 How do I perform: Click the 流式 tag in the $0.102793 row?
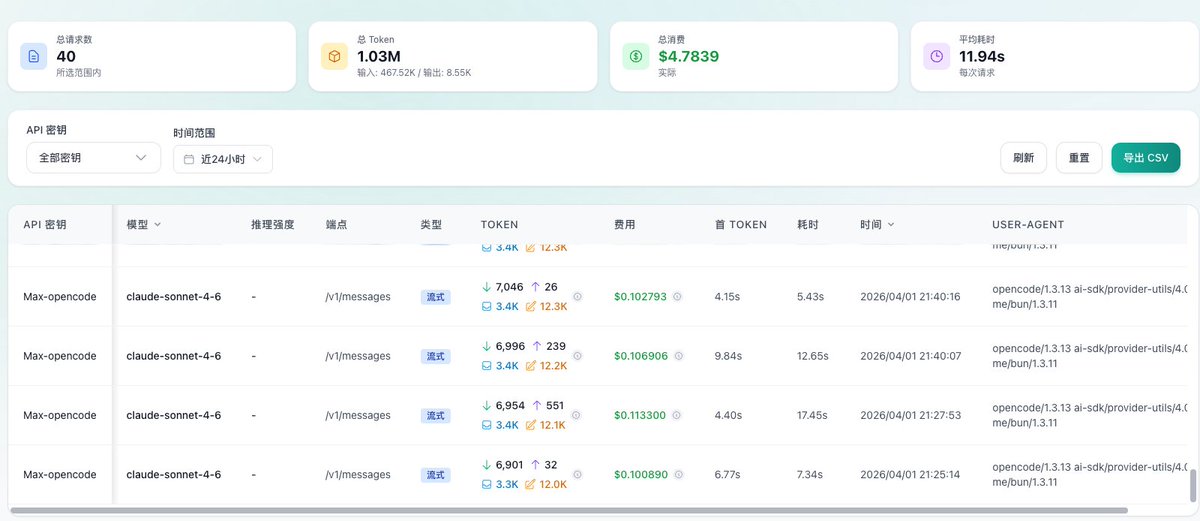[436, 297]
